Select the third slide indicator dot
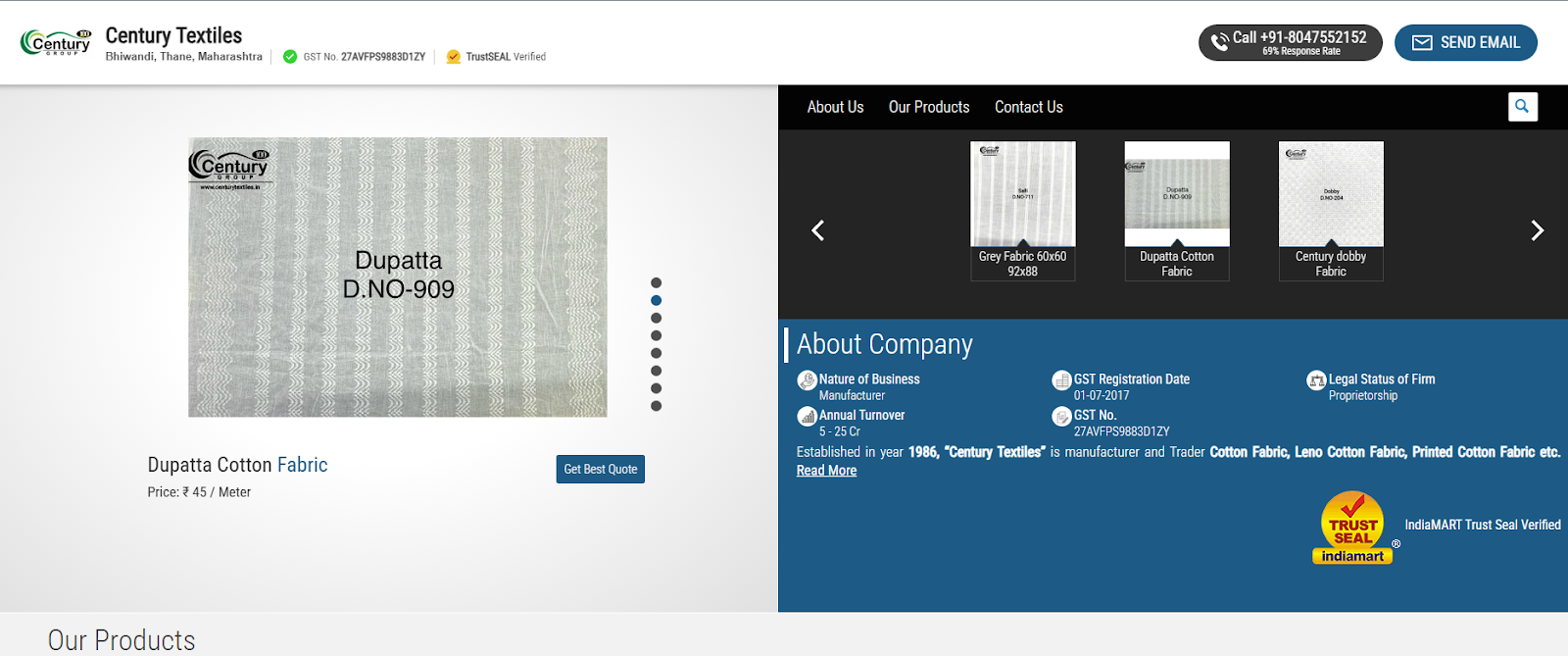 click(656, 319)
